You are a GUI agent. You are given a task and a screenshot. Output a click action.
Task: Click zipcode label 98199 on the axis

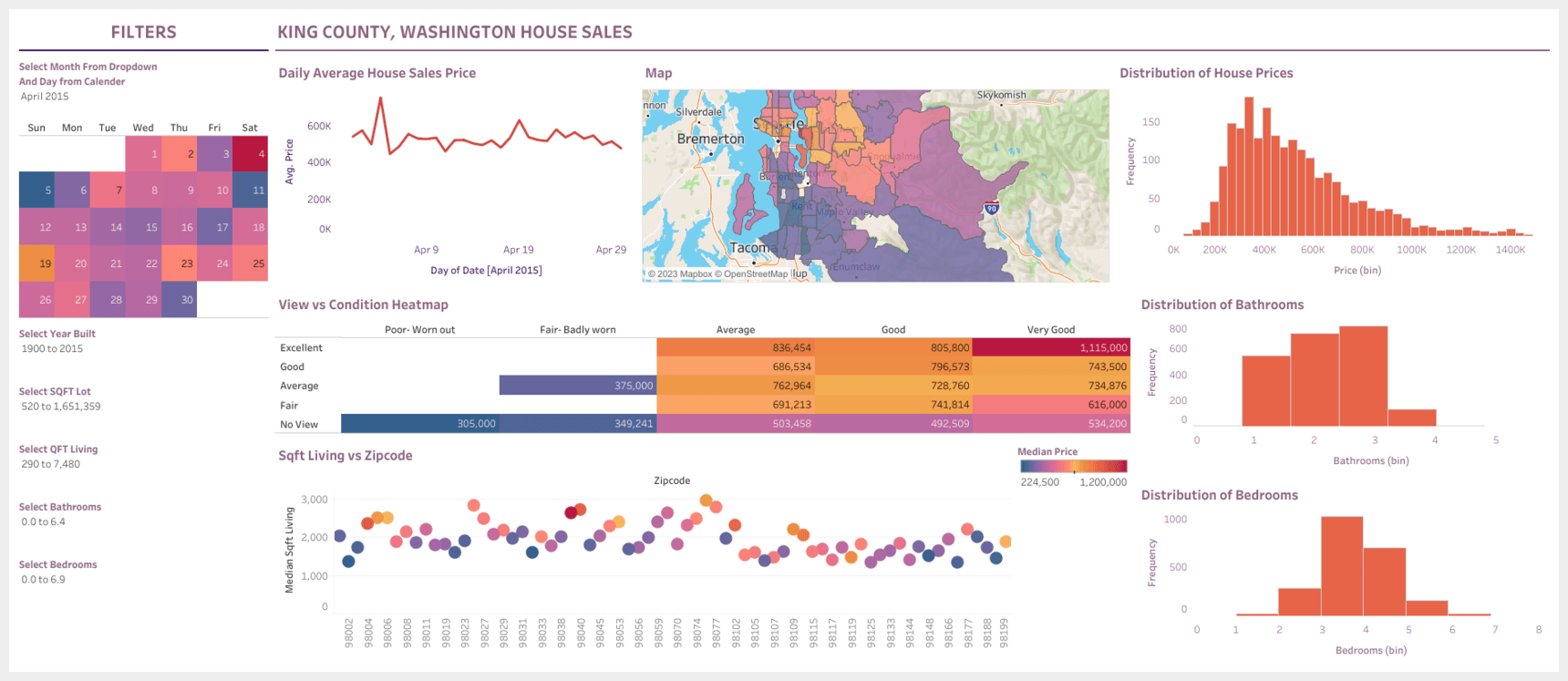click(1004, 633)
